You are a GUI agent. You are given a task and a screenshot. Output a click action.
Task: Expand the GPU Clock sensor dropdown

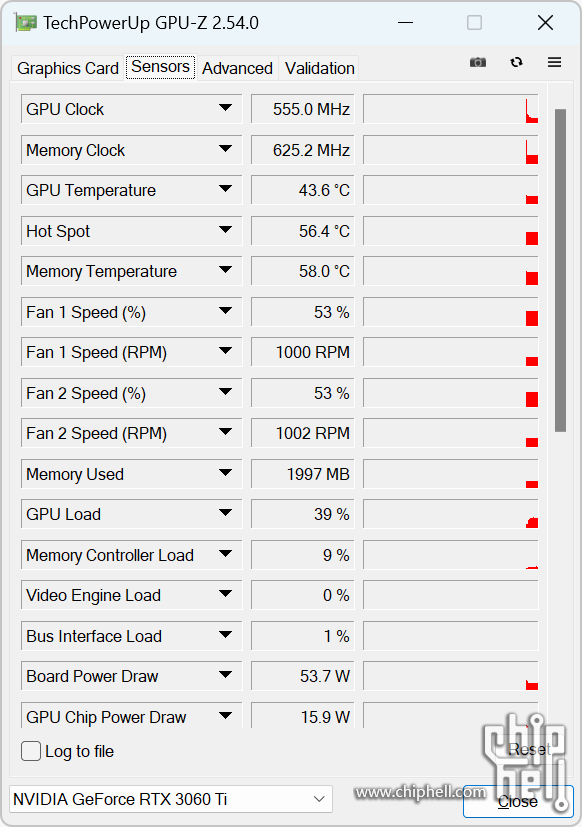225,108
